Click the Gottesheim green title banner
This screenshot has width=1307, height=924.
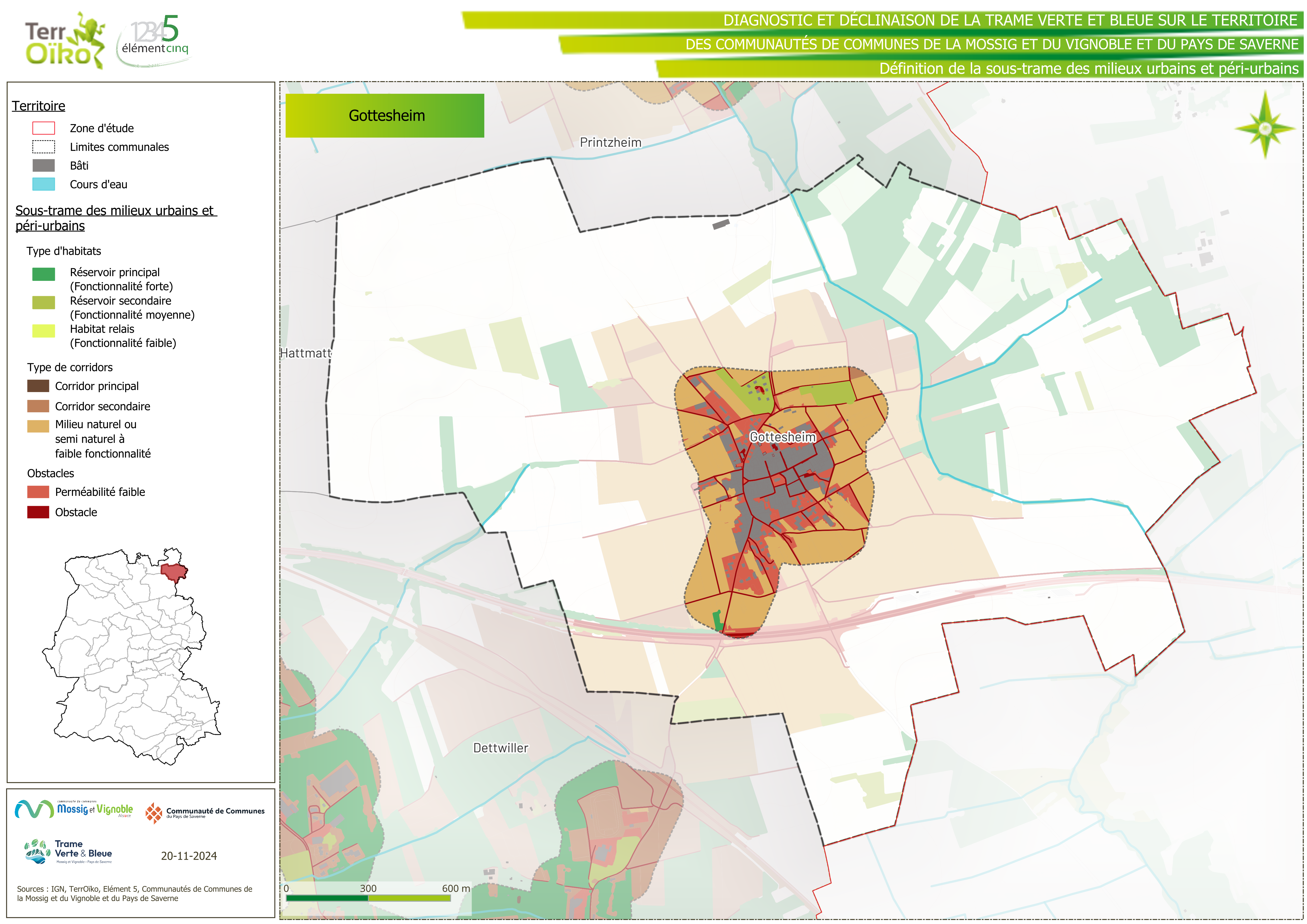tap(385, 116)
